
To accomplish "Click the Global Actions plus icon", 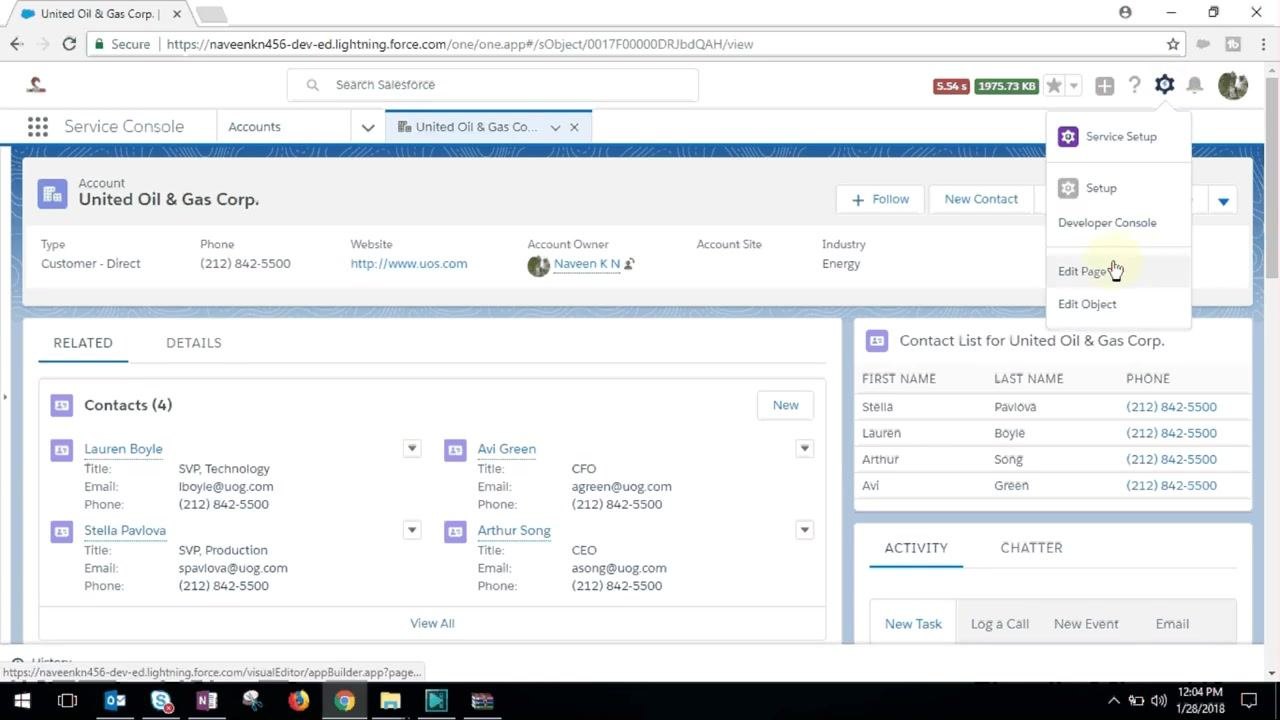I will click(x=1104, y=86).
